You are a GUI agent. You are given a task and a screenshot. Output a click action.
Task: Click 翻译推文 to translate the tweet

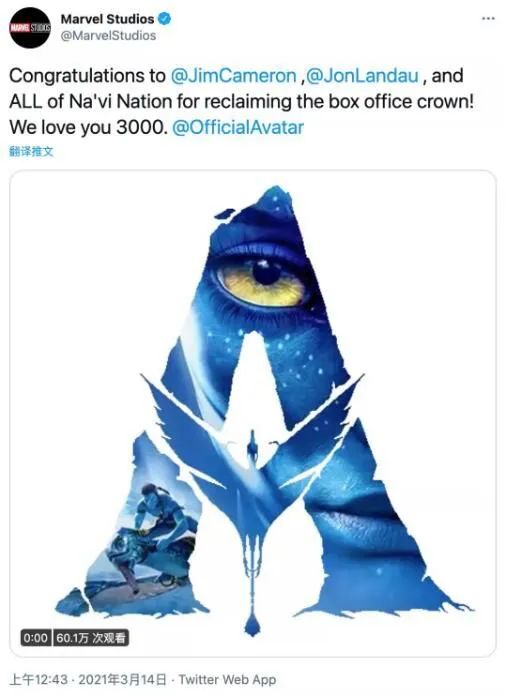coord(31,151)
